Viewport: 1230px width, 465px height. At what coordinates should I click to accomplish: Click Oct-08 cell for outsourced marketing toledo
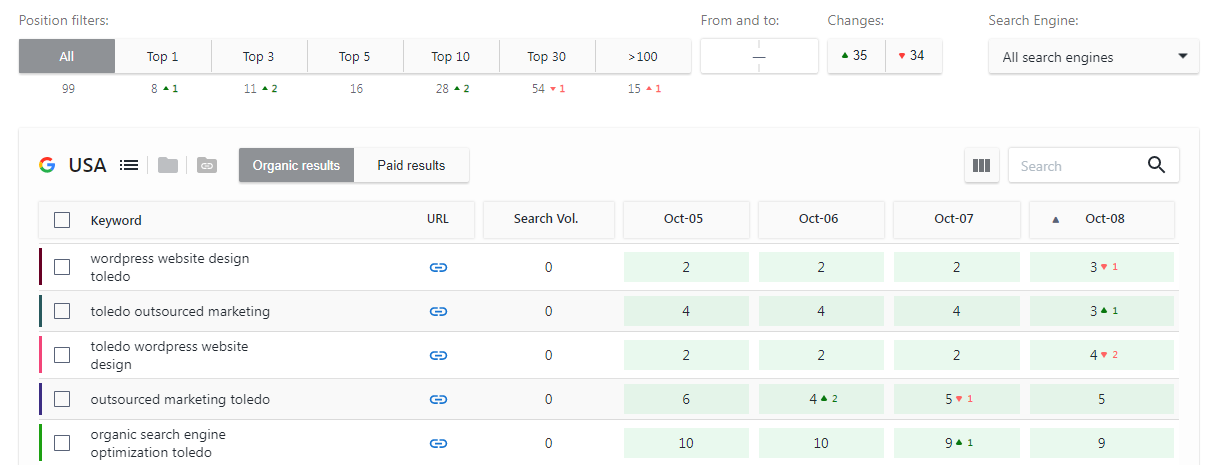point(1101,399)
